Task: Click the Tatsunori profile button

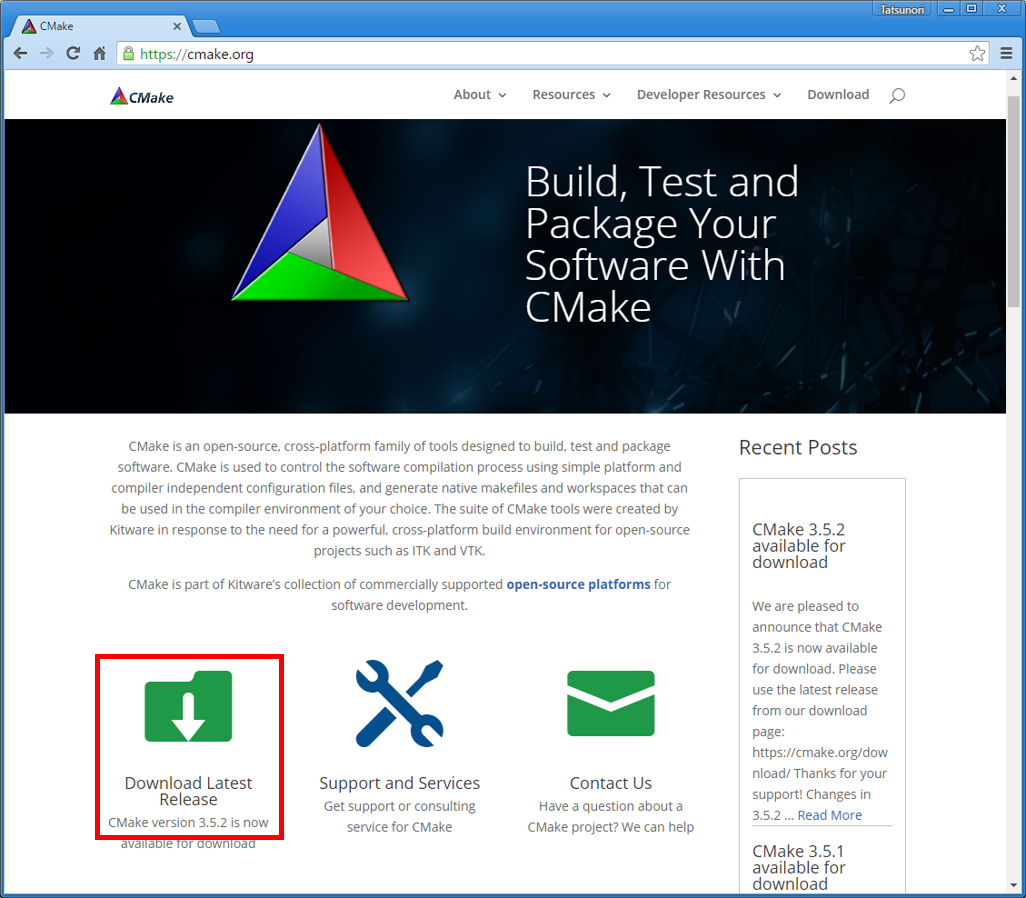Action: click(901, 9)
